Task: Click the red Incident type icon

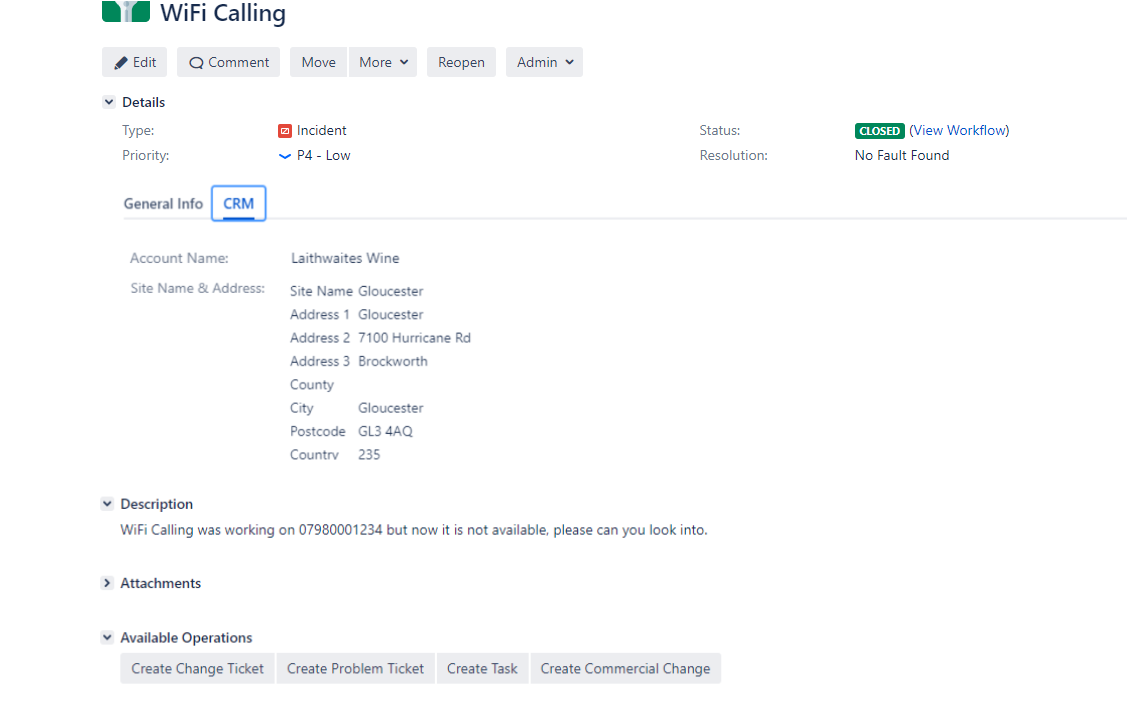Action: click(x=285, y=131)
